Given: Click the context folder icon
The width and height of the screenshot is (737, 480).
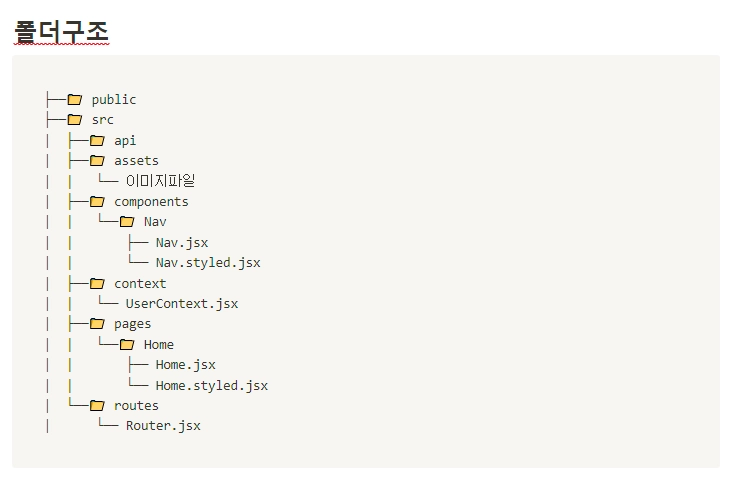Looking at the screenshot, I should (97, 283).
